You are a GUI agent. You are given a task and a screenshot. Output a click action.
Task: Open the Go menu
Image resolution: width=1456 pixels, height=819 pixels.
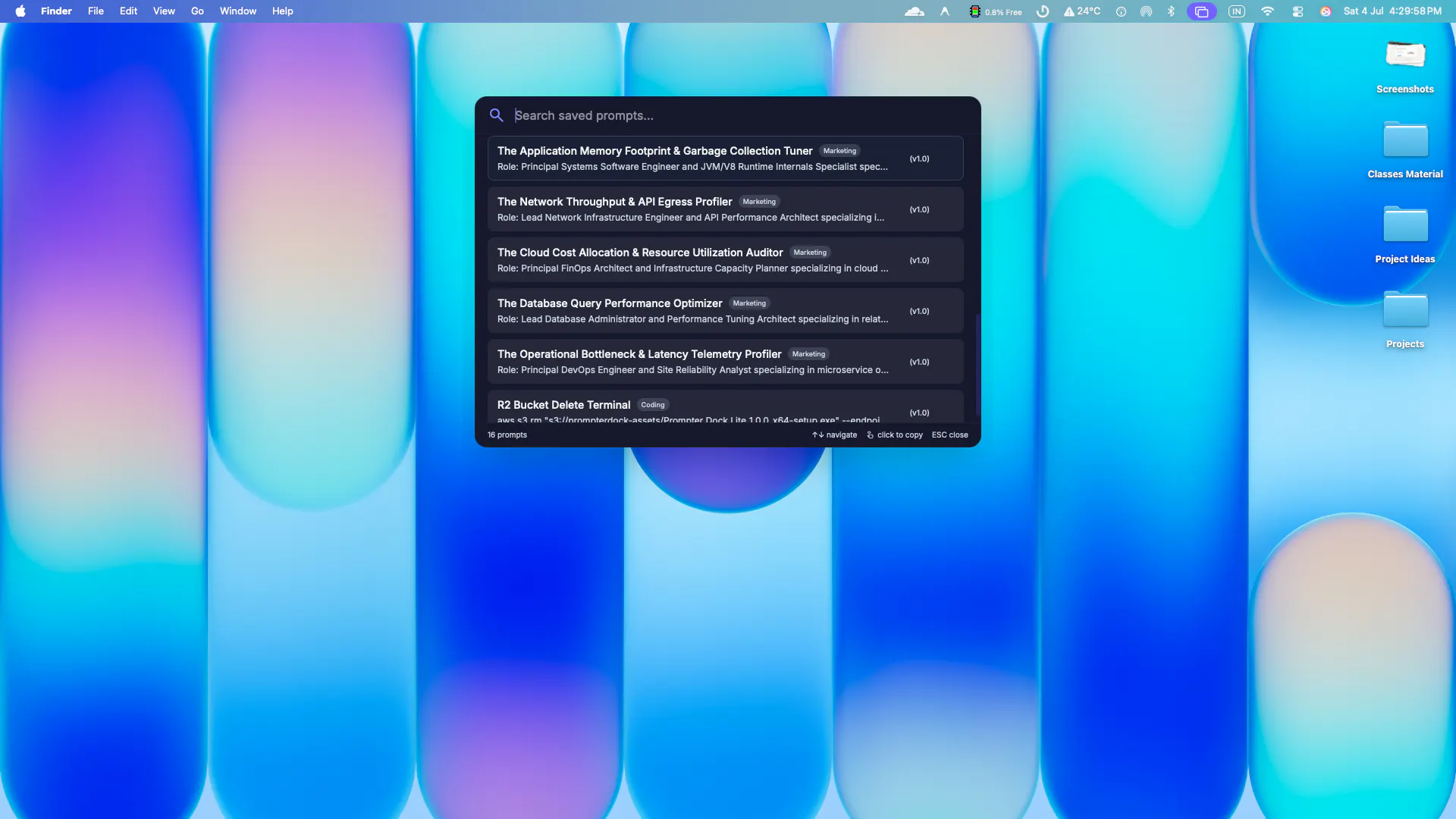(x=197, y=11)
